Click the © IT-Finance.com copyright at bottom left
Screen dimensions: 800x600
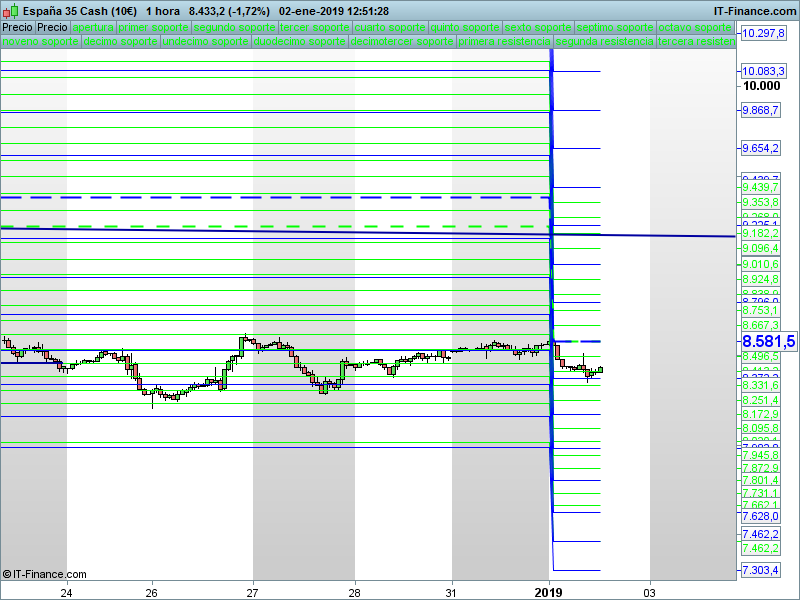click(45, 574)
